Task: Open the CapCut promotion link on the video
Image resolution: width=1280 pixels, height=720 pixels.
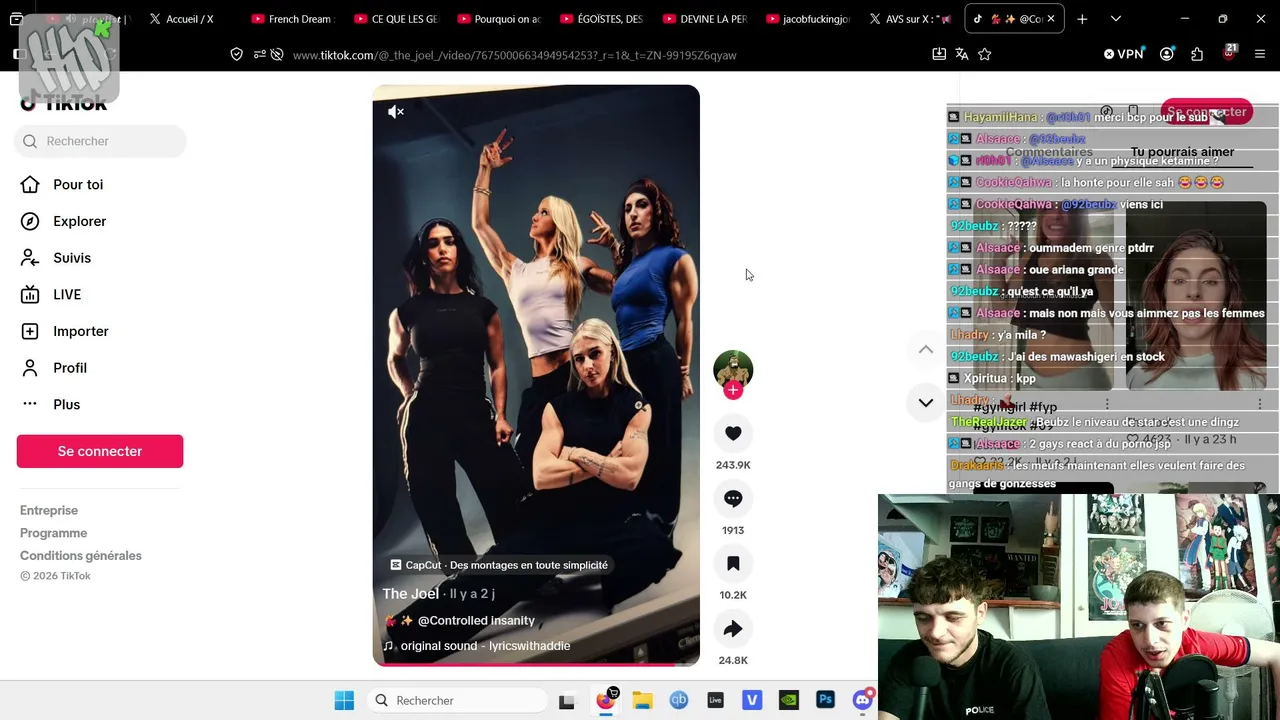Action: pyautogui.click(x=499, y=565)
